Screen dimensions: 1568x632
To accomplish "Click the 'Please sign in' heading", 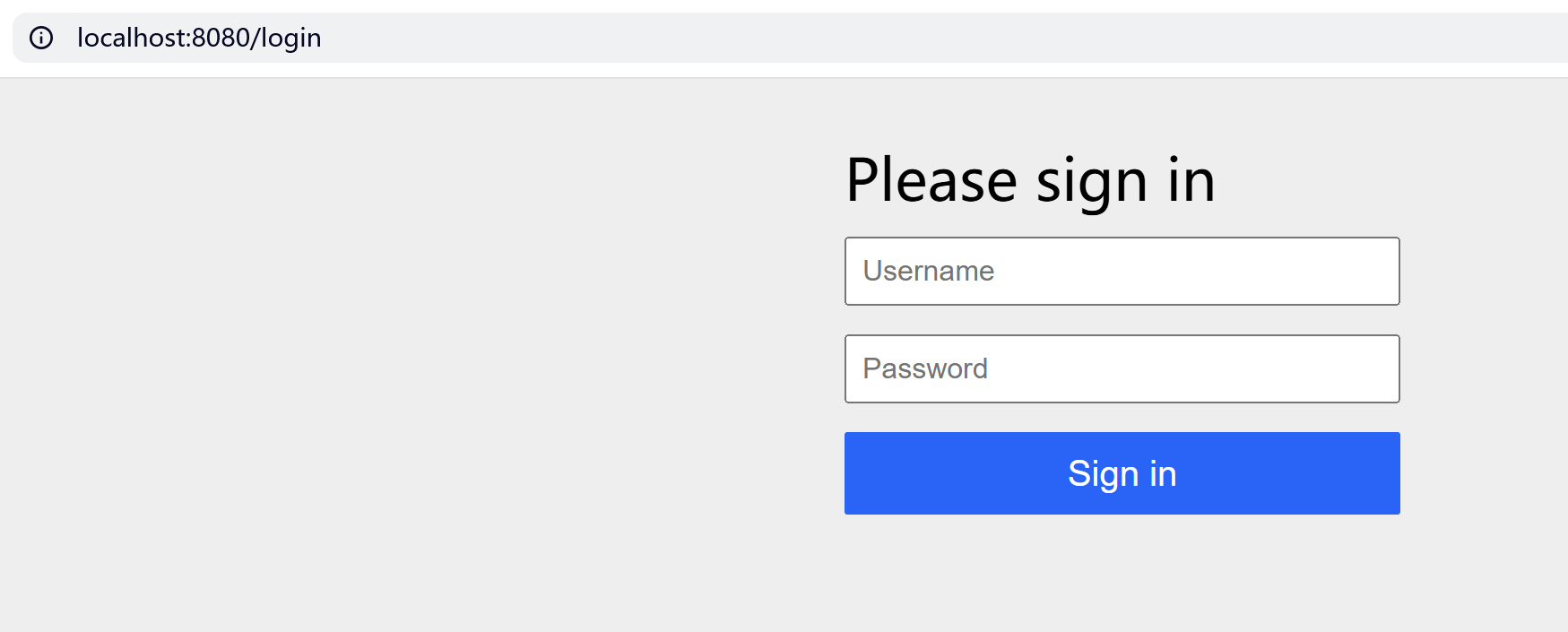I will click(1030, 180).
